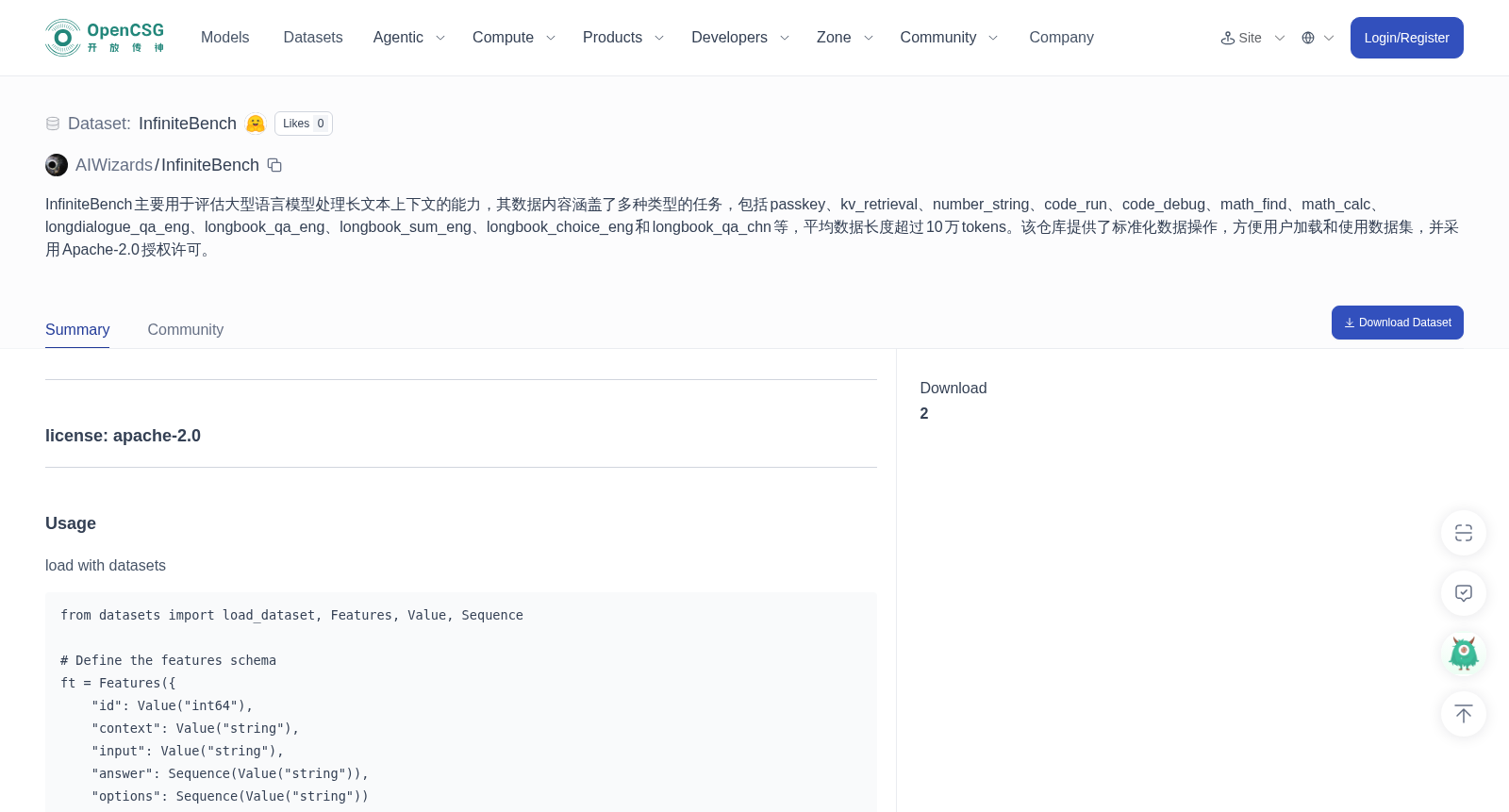Open the Models page
The image size is (1509, 812).
tap(224, 38)
